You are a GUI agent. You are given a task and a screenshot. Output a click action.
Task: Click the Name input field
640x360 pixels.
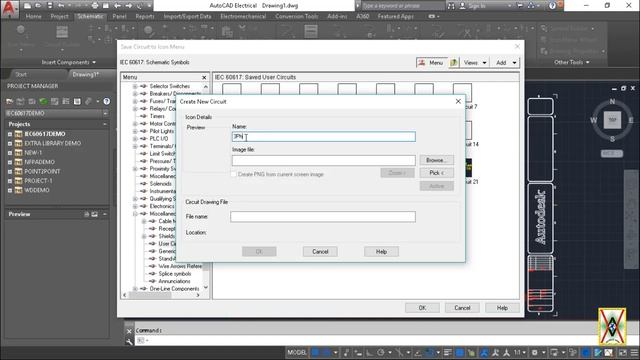[x=324, y=137]
